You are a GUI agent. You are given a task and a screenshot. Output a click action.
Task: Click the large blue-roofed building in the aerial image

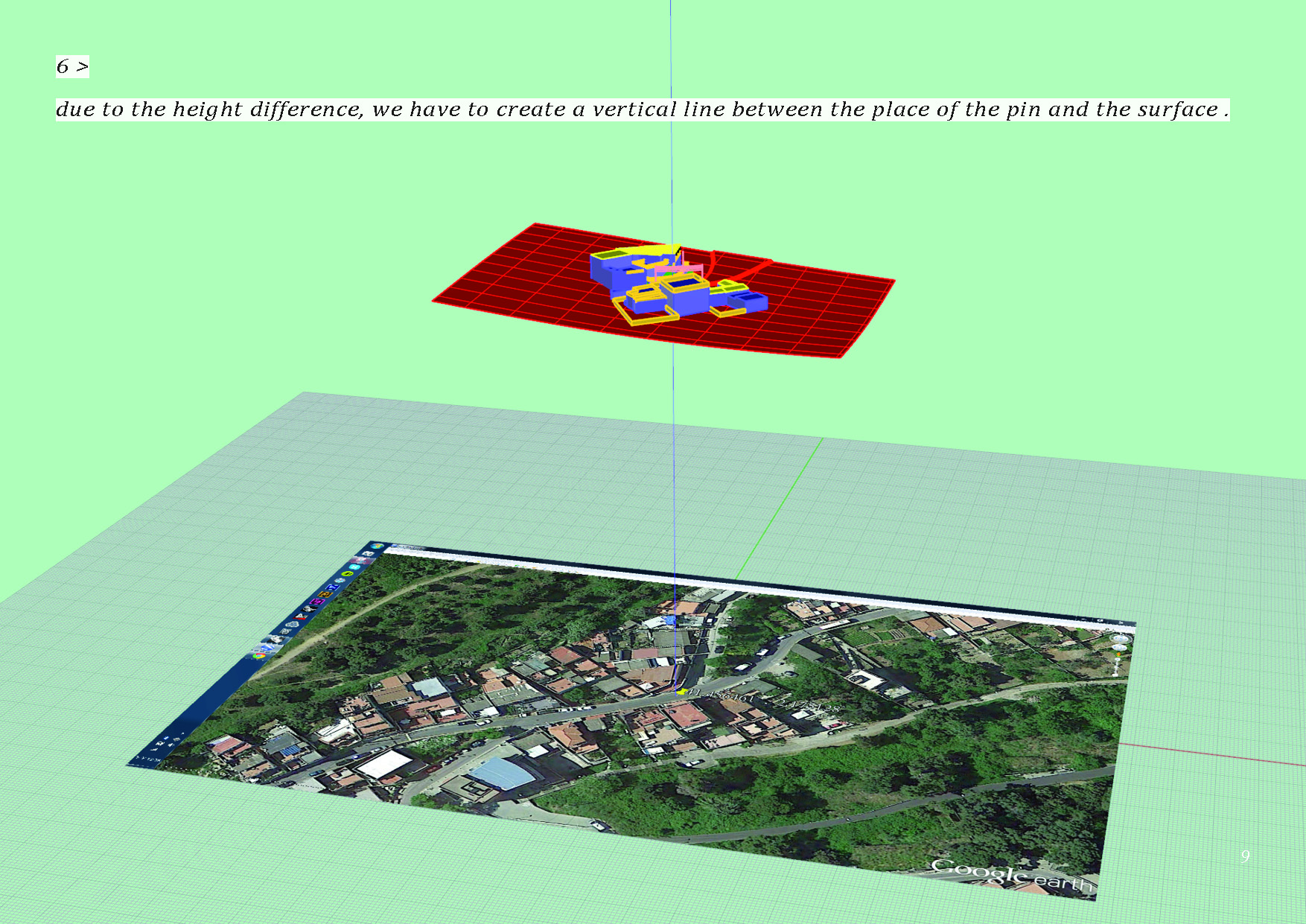(x=498, y=773)
